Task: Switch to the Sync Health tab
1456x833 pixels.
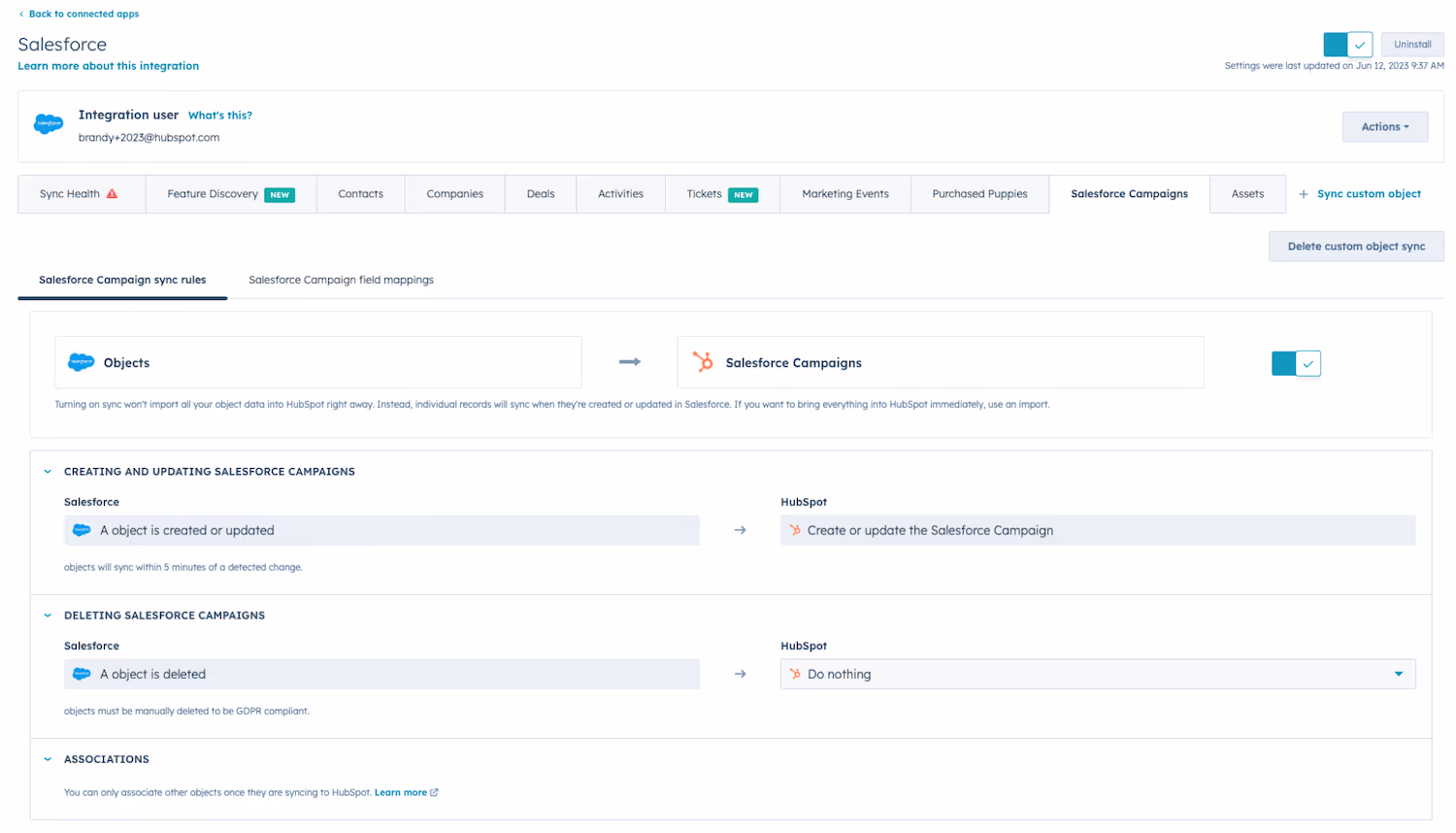Action: pos(82,194)
